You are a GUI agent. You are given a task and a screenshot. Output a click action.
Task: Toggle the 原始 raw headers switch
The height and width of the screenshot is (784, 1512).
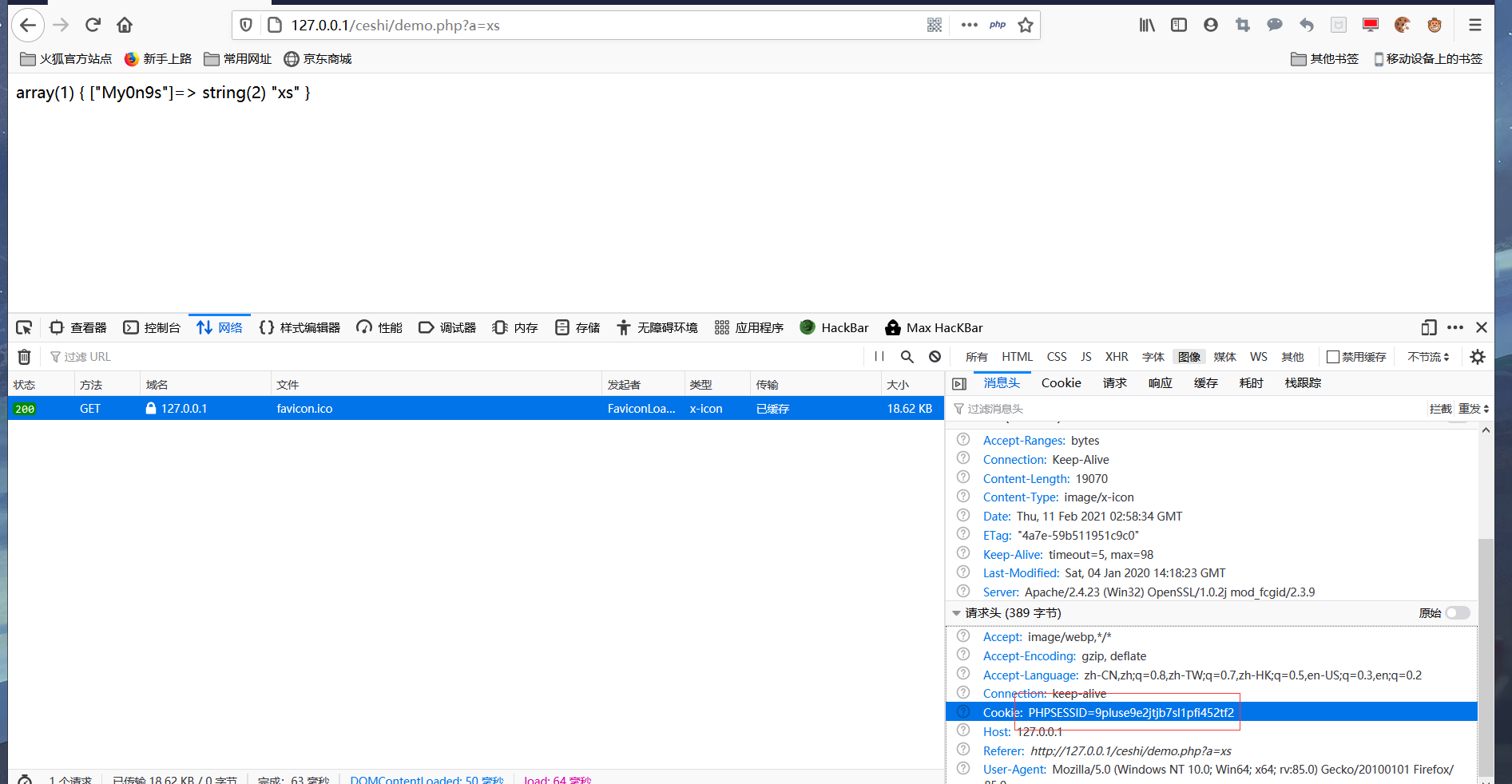coord(1458,613)
